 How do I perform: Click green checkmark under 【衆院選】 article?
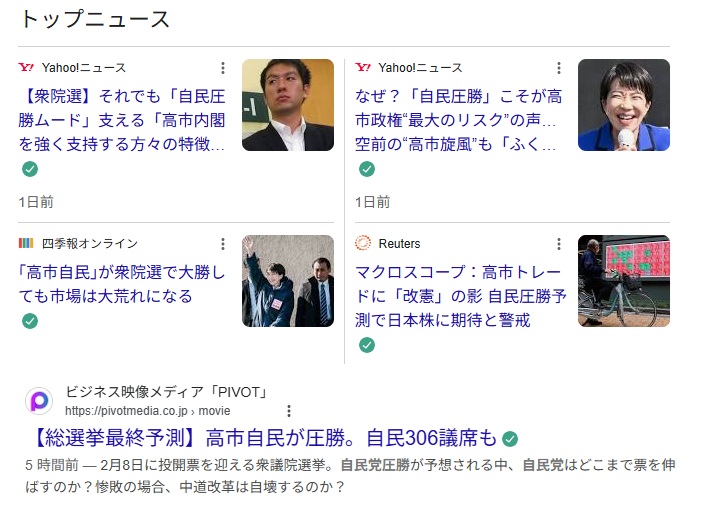coord(30,169)
